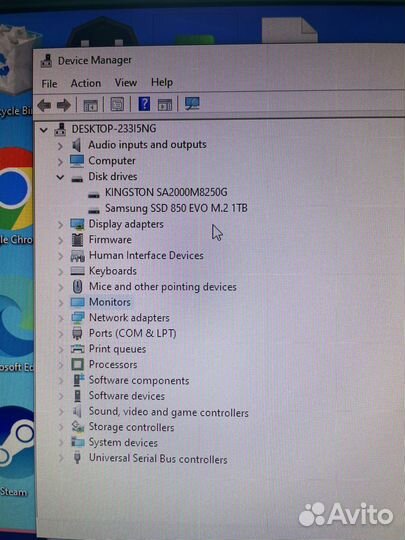Open the View menu
This screenshot has height=540, width=405.
pyautogui.click(x=126, y=83)
